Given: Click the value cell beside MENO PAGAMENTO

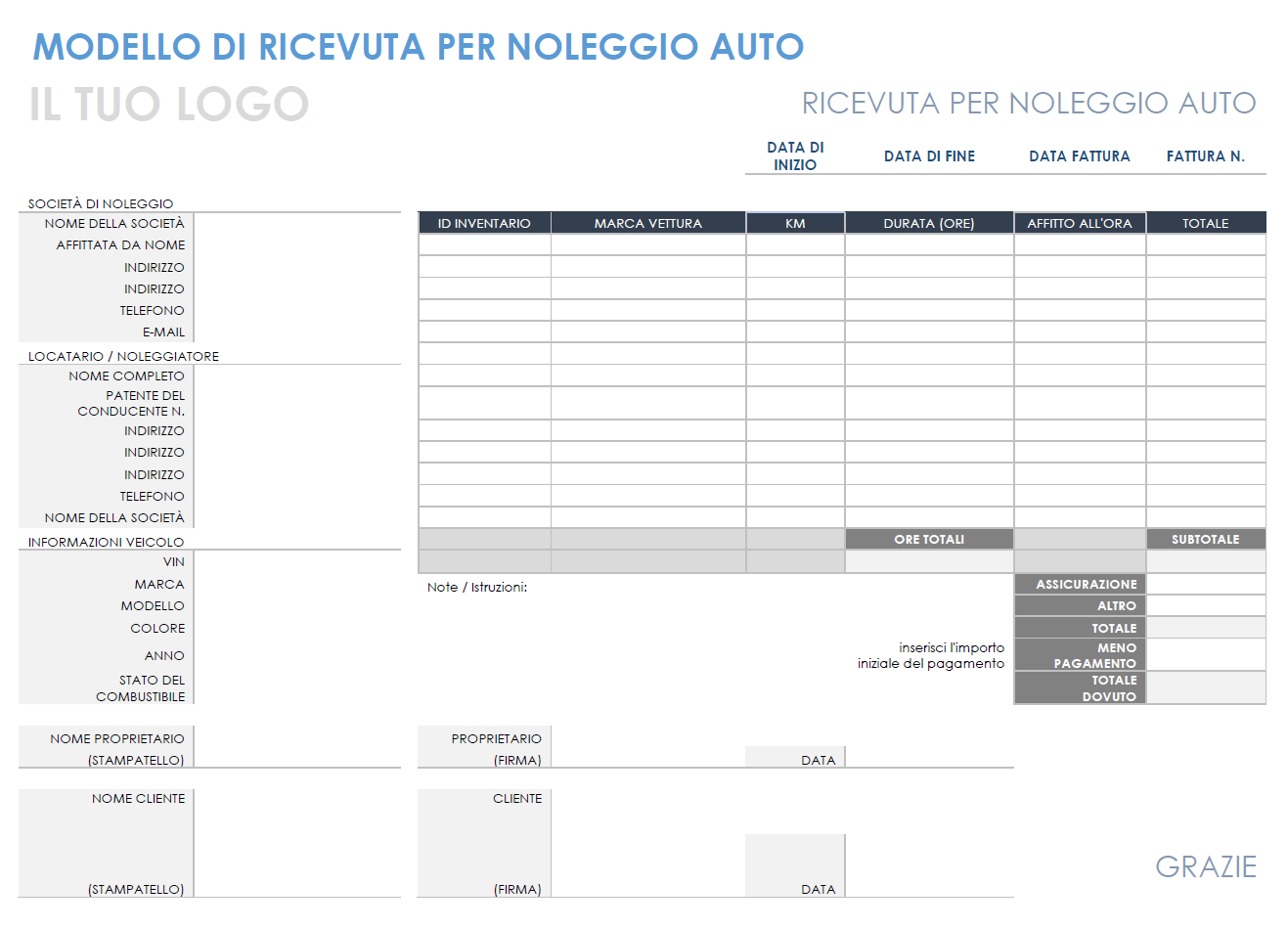Looking at the screenshot, I should (x=1206, y=655).
